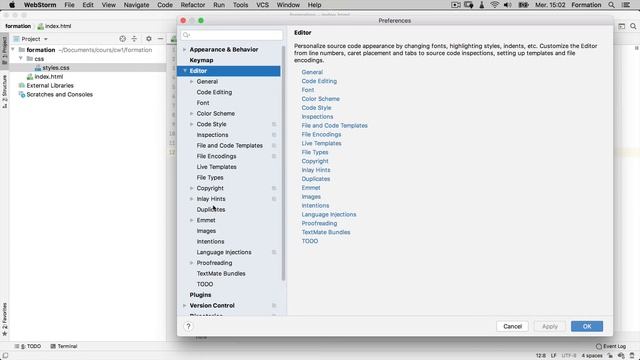Viewport: 640px width, 360px height.
Task: Expand the Emmet arrow
Action: click(x=191, y=220)
